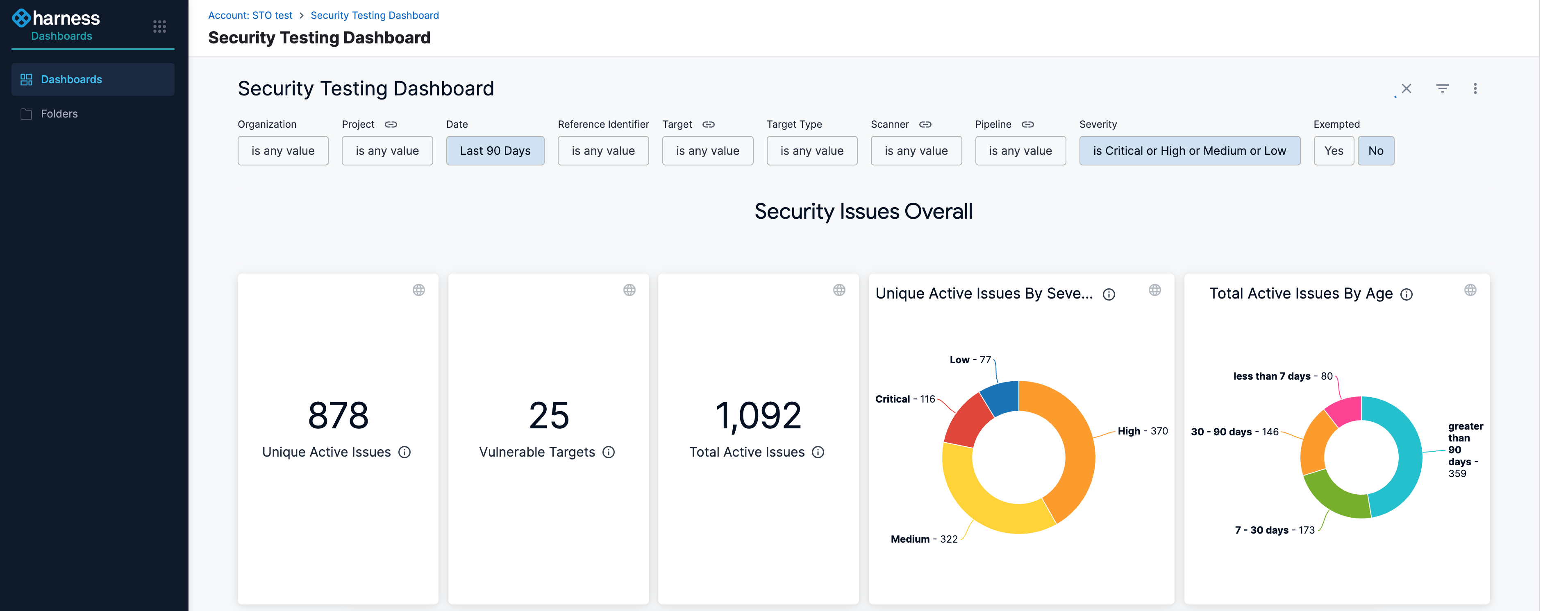Click the link icon next to Project filter

391,124
